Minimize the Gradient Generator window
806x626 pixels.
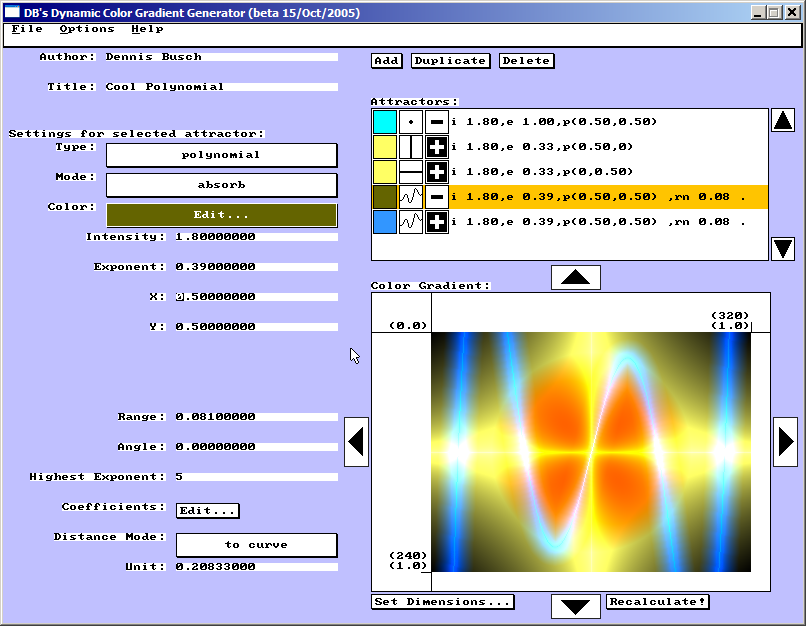758,12
